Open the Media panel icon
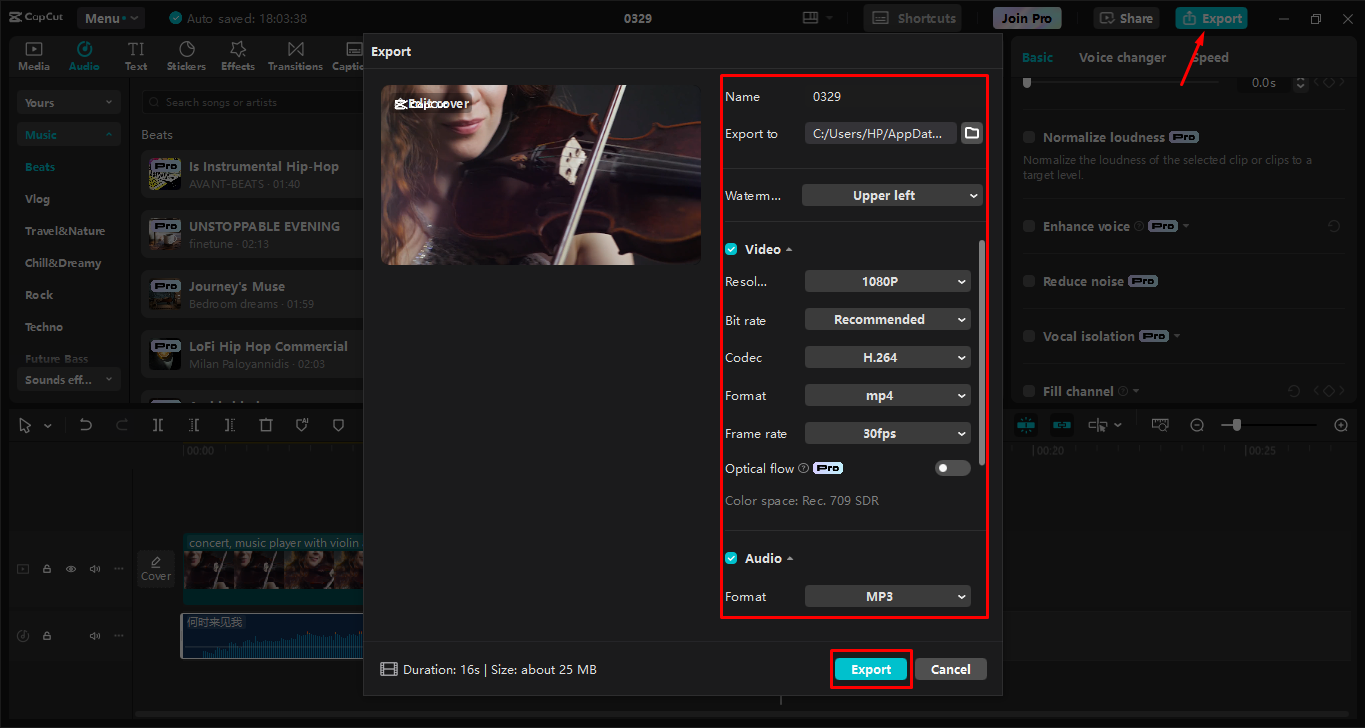The width and height of the screenshot is (1365, 728). tap(34, 56)
